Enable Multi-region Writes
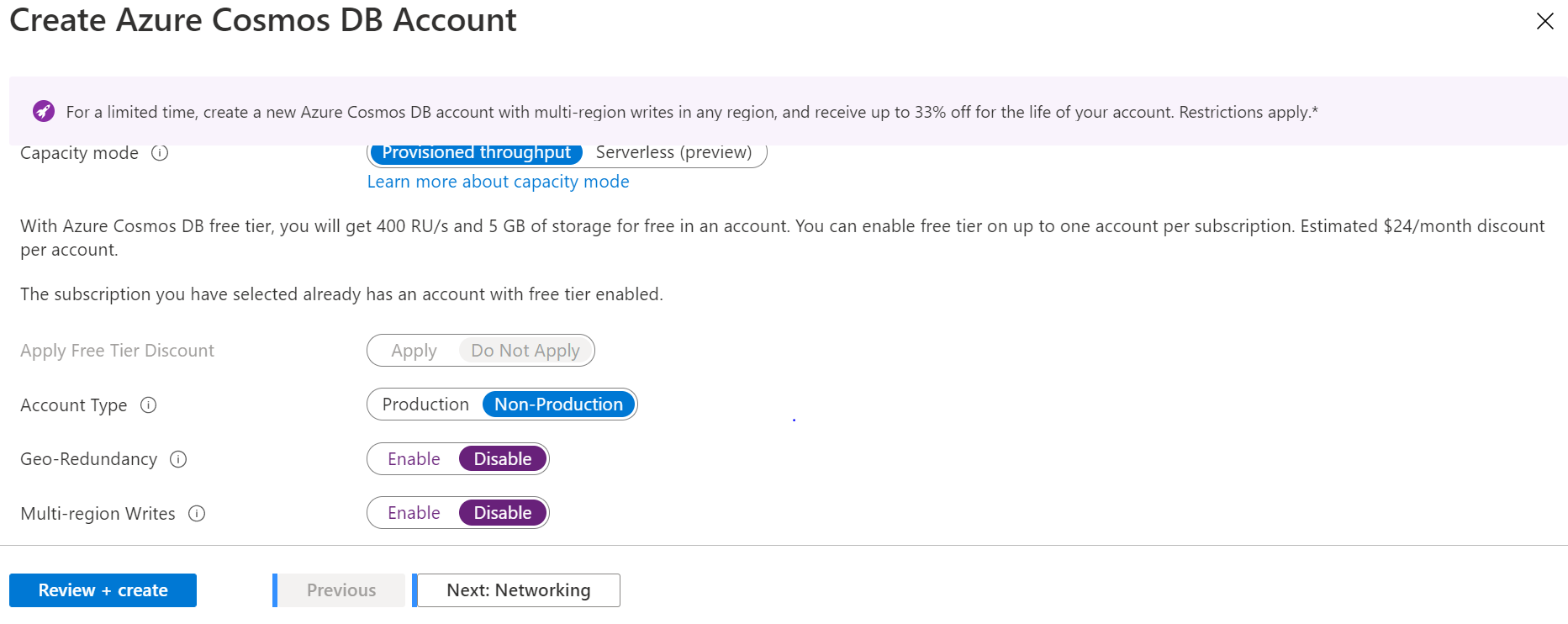The width and height of the screenshot is (1568, 624). coord(414,513)
